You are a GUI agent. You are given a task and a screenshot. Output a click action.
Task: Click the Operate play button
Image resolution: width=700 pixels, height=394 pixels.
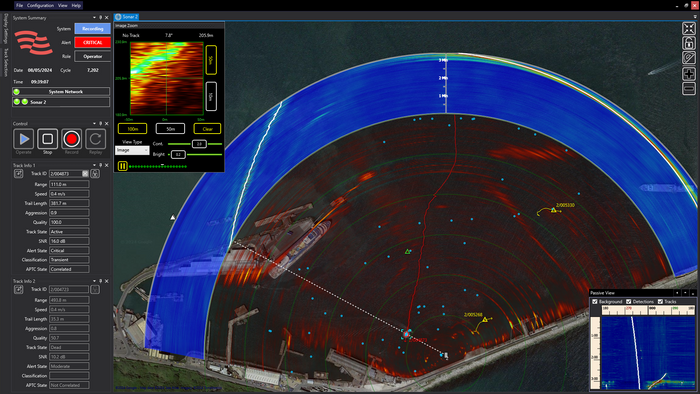click(24, 139)
